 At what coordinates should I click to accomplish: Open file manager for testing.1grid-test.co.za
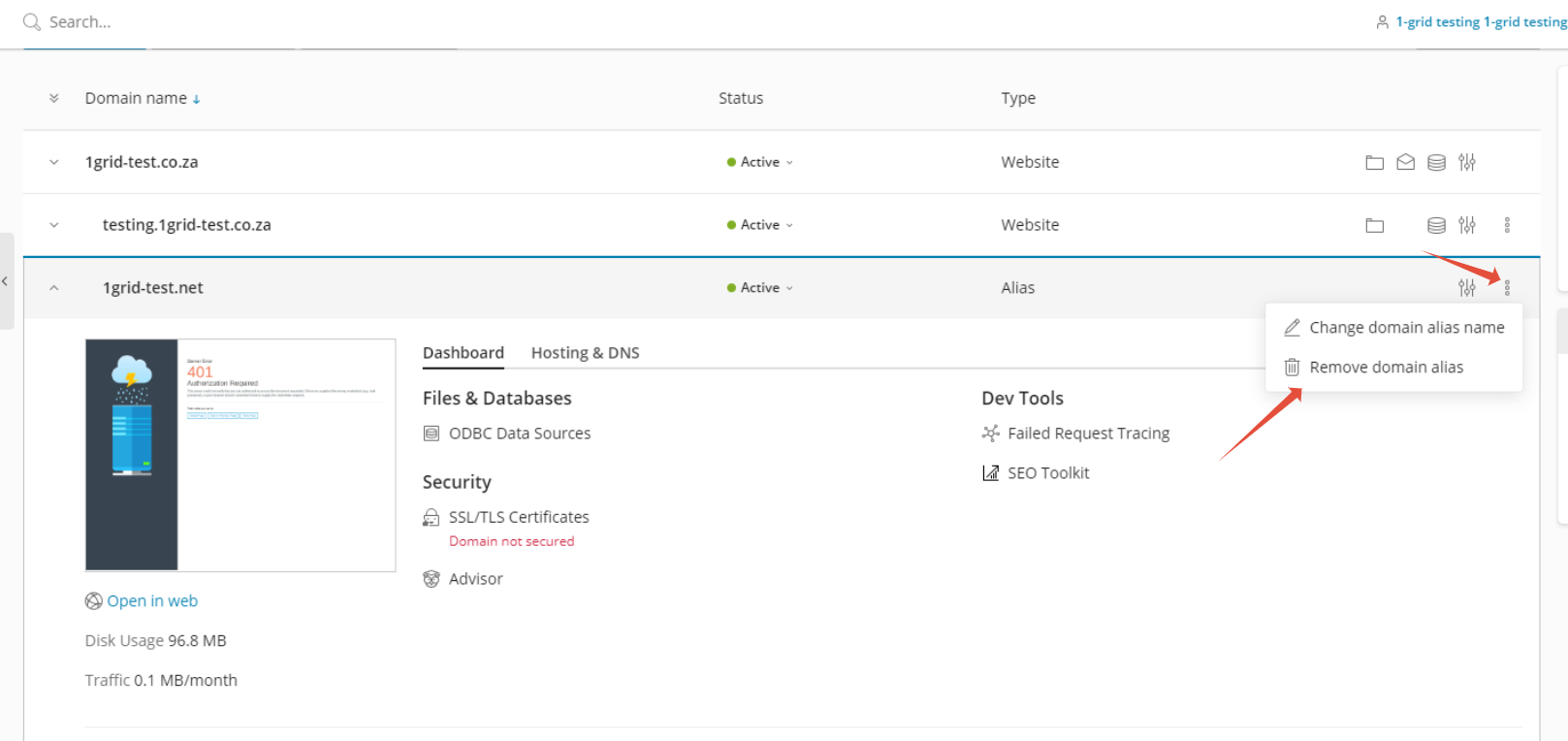(x=1374, y=225)
